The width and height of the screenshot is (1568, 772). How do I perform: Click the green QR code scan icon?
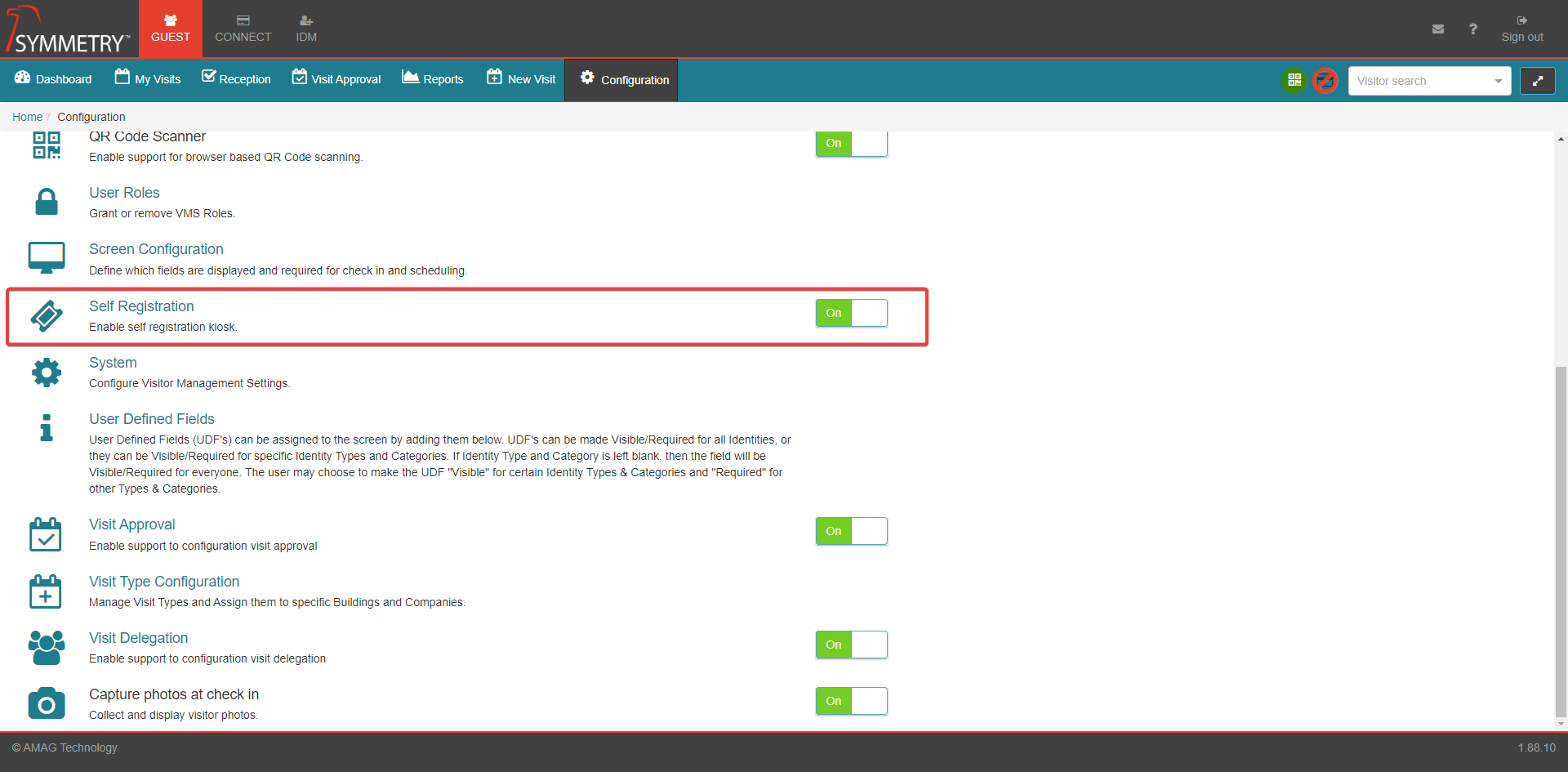click(x=1294, y=80)
